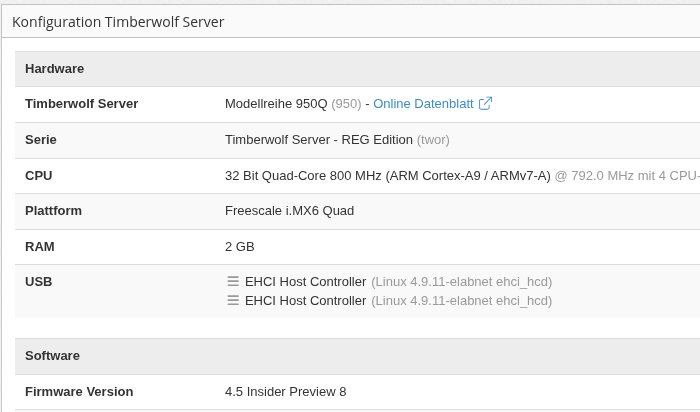Select the 2 GB value

(240, 246)
